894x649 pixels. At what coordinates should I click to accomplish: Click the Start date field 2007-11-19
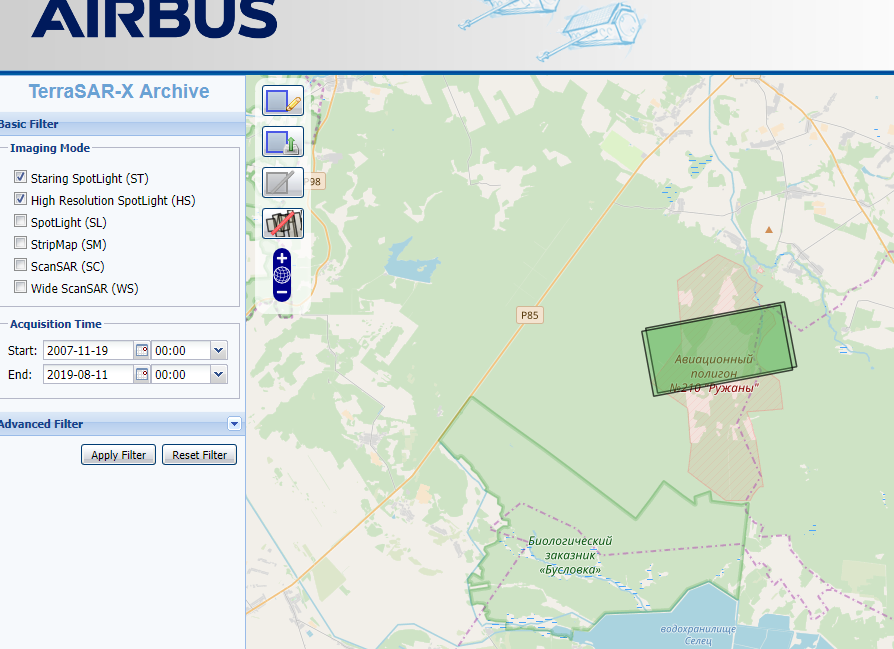tap(88, 350)
